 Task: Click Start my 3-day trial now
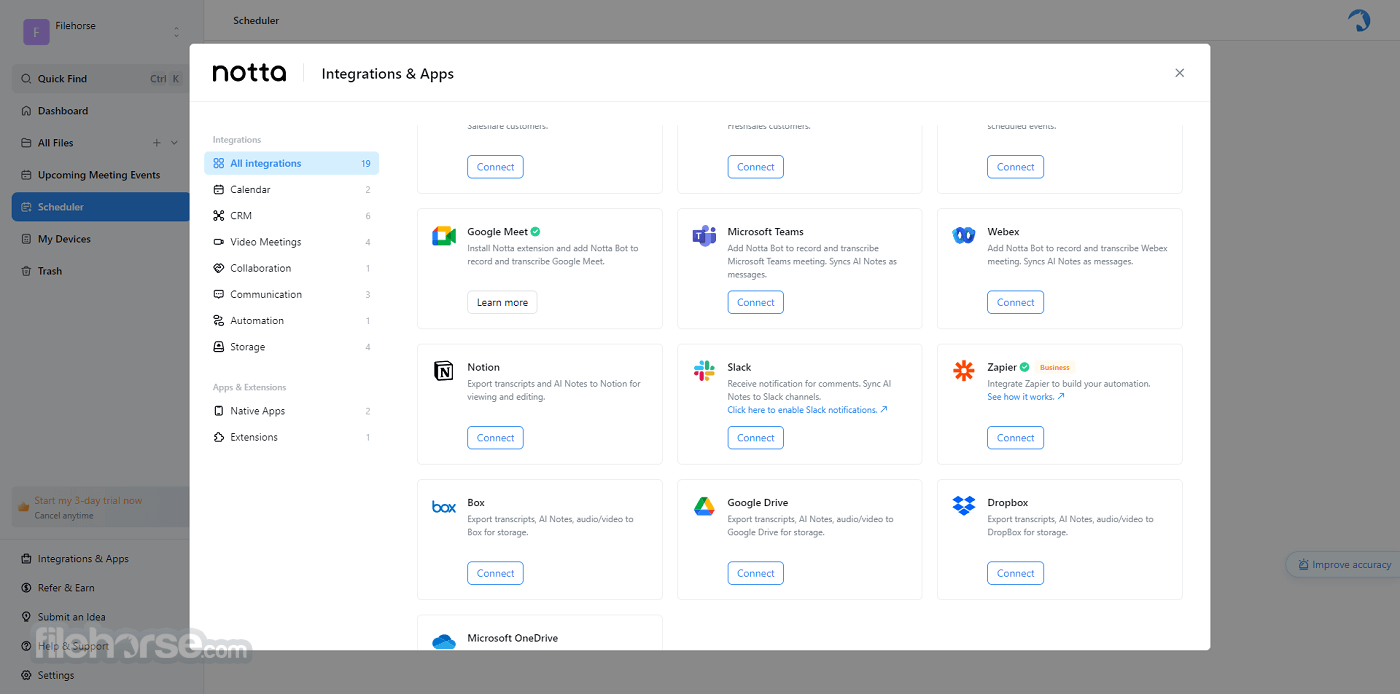click(88, 501)
